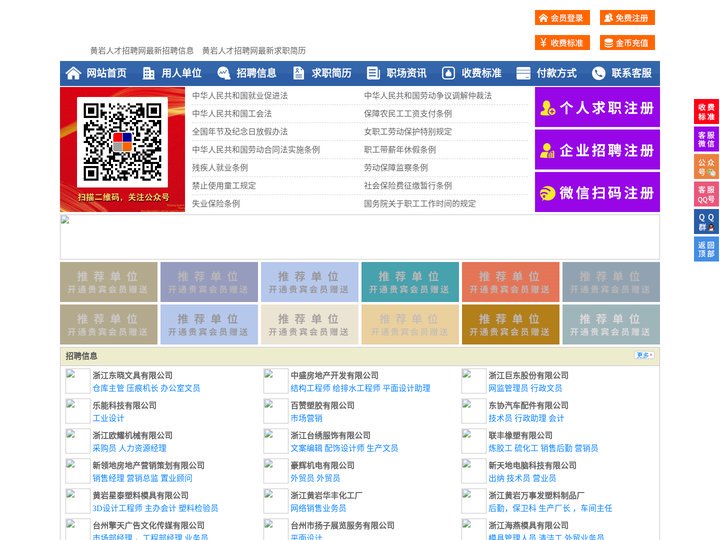Image resolution: width=720 pixels, height=540 pixels.
Task: Click the 返回顶部 side floating button
Action: tap(706, 249)
